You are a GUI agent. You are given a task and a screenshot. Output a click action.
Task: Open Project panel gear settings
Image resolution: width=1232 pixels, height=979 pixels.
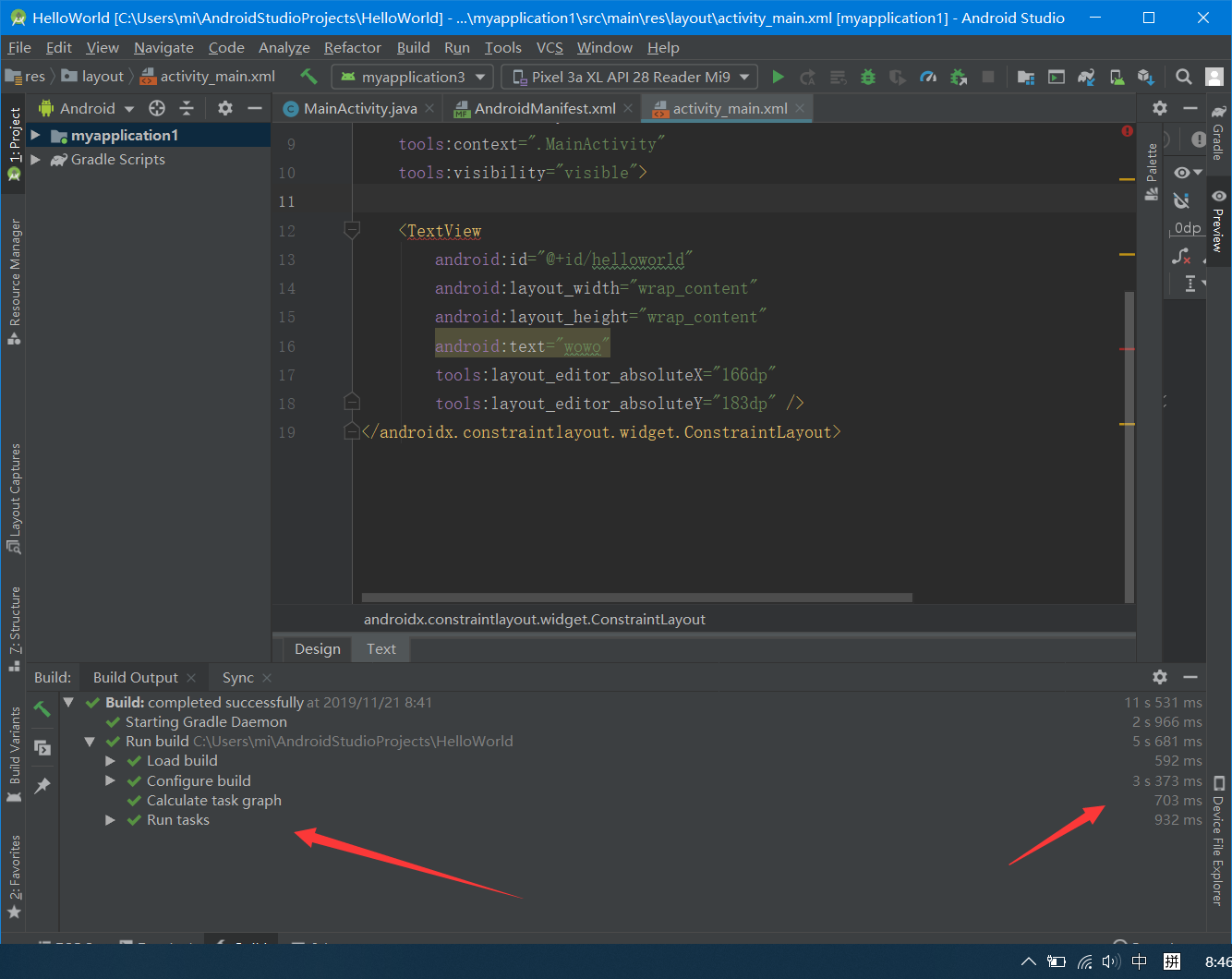pyautogui.click(x=224, y=108)
